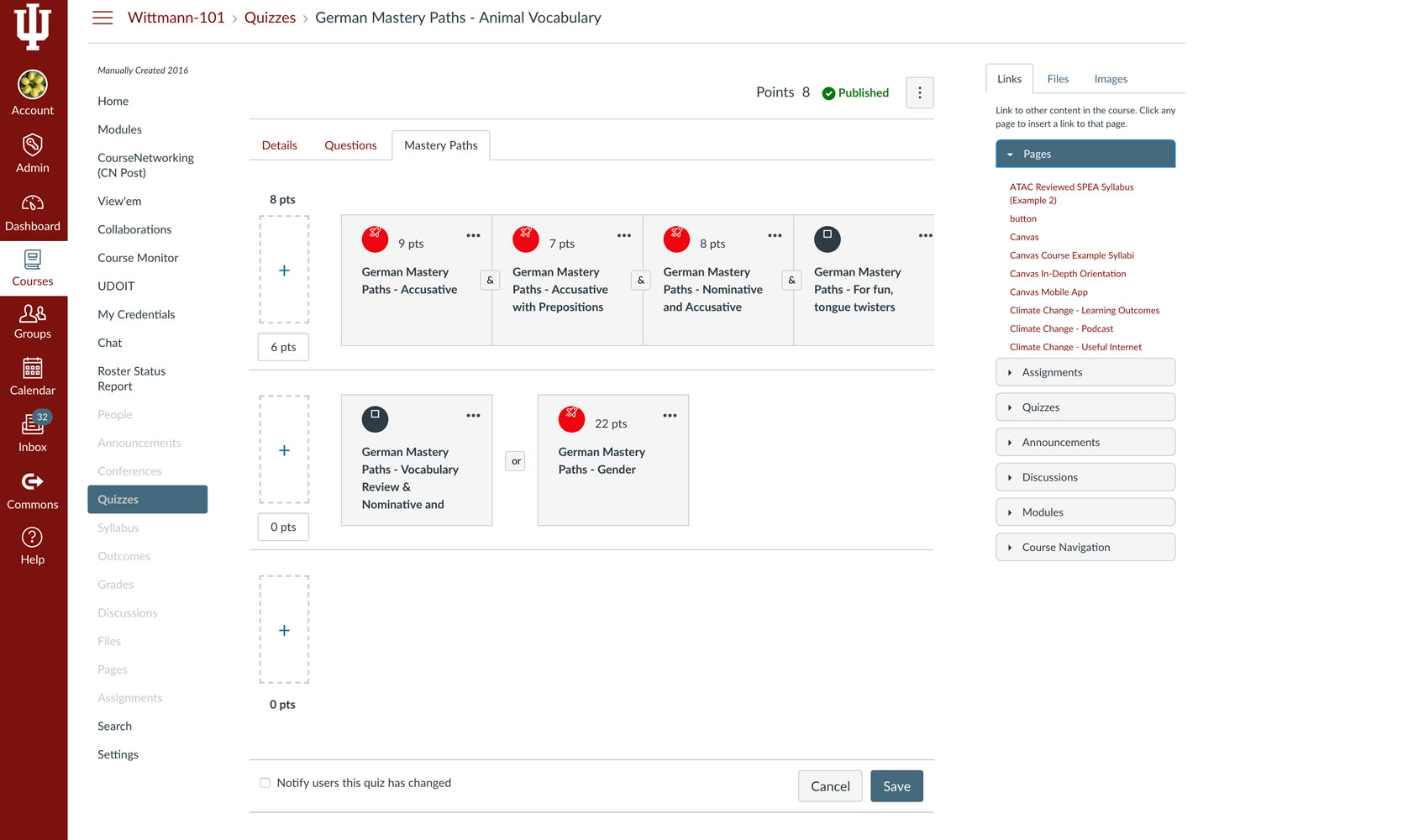The image size is (1403, 840).
Task: Open Canvas In-Depth Orientation page link
Action: coord(1068,274)
